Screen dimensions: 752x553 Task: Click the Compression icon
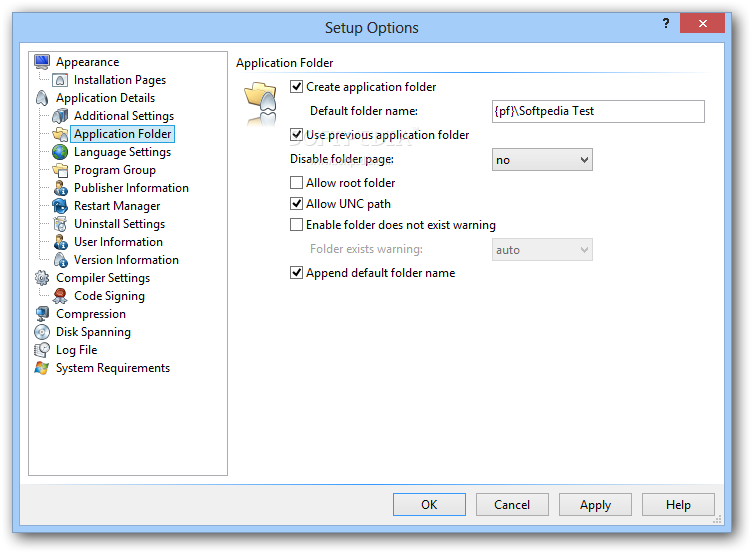(x=42, y=314)
